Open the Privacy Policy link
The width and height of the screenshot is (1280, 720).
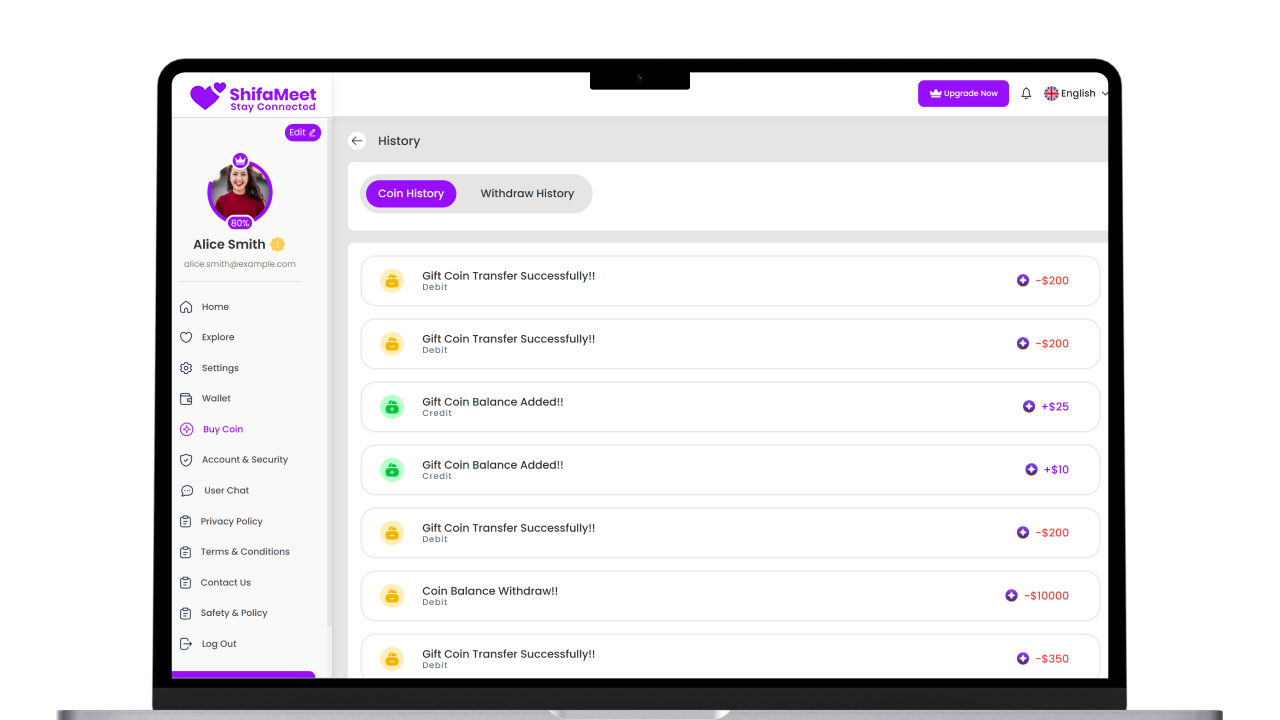tap(231, 522)
